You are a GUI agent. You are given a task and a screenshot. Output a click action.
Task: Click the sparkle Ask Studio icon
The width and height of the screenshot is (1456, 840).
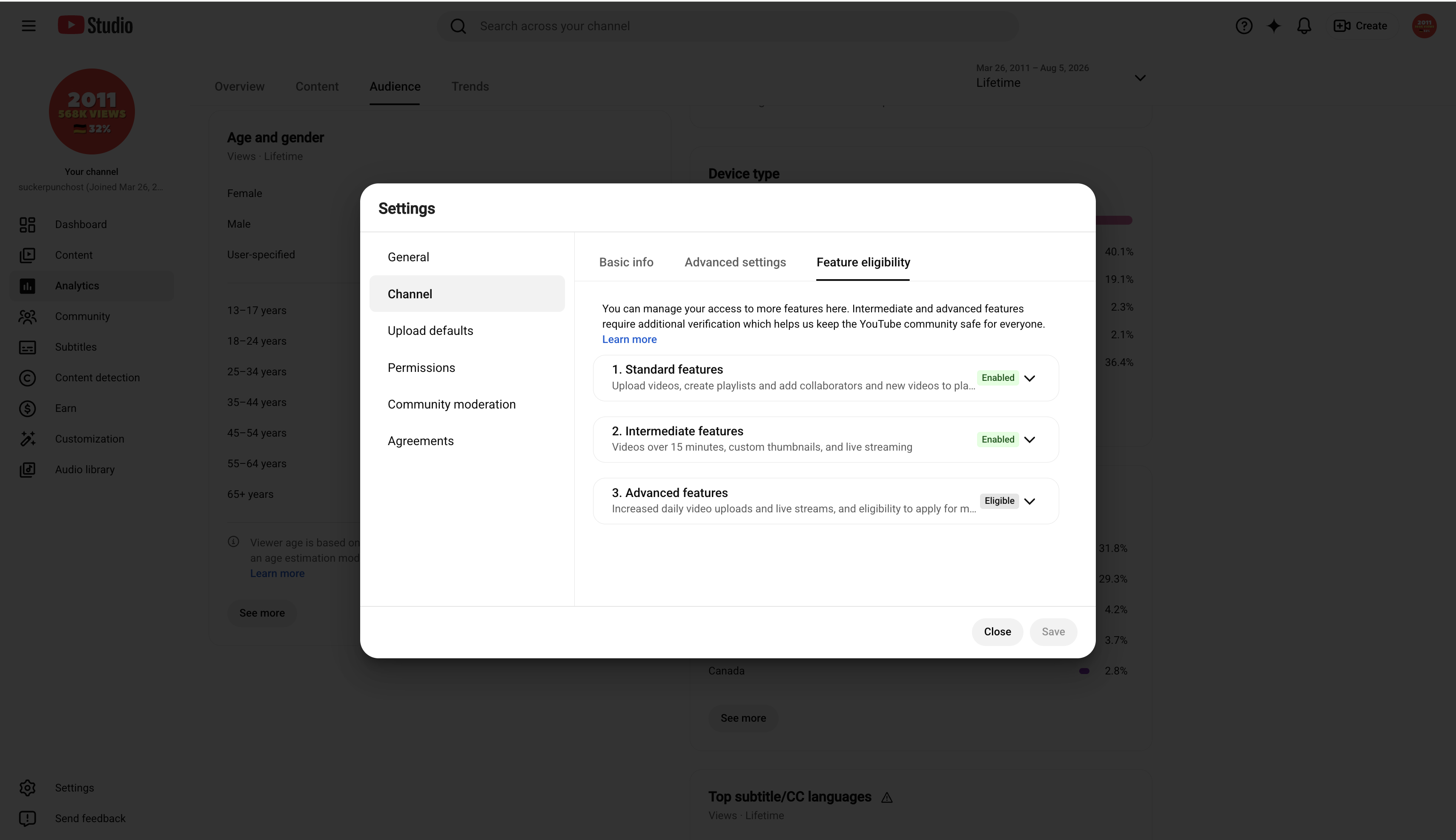[x=1274, y=26]
